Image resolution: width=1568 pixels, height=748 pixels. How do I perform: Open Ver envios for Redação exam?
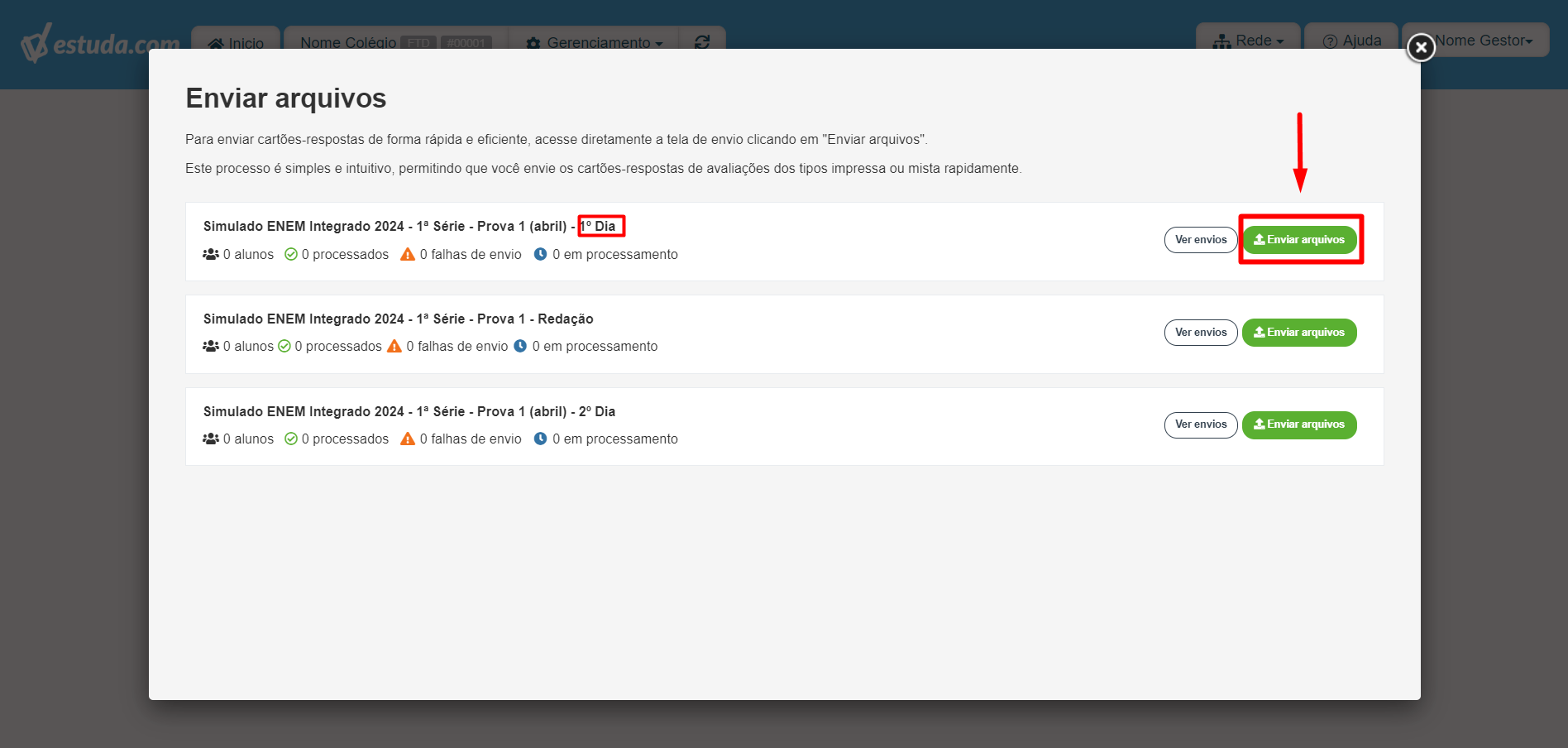(1201, 333)
